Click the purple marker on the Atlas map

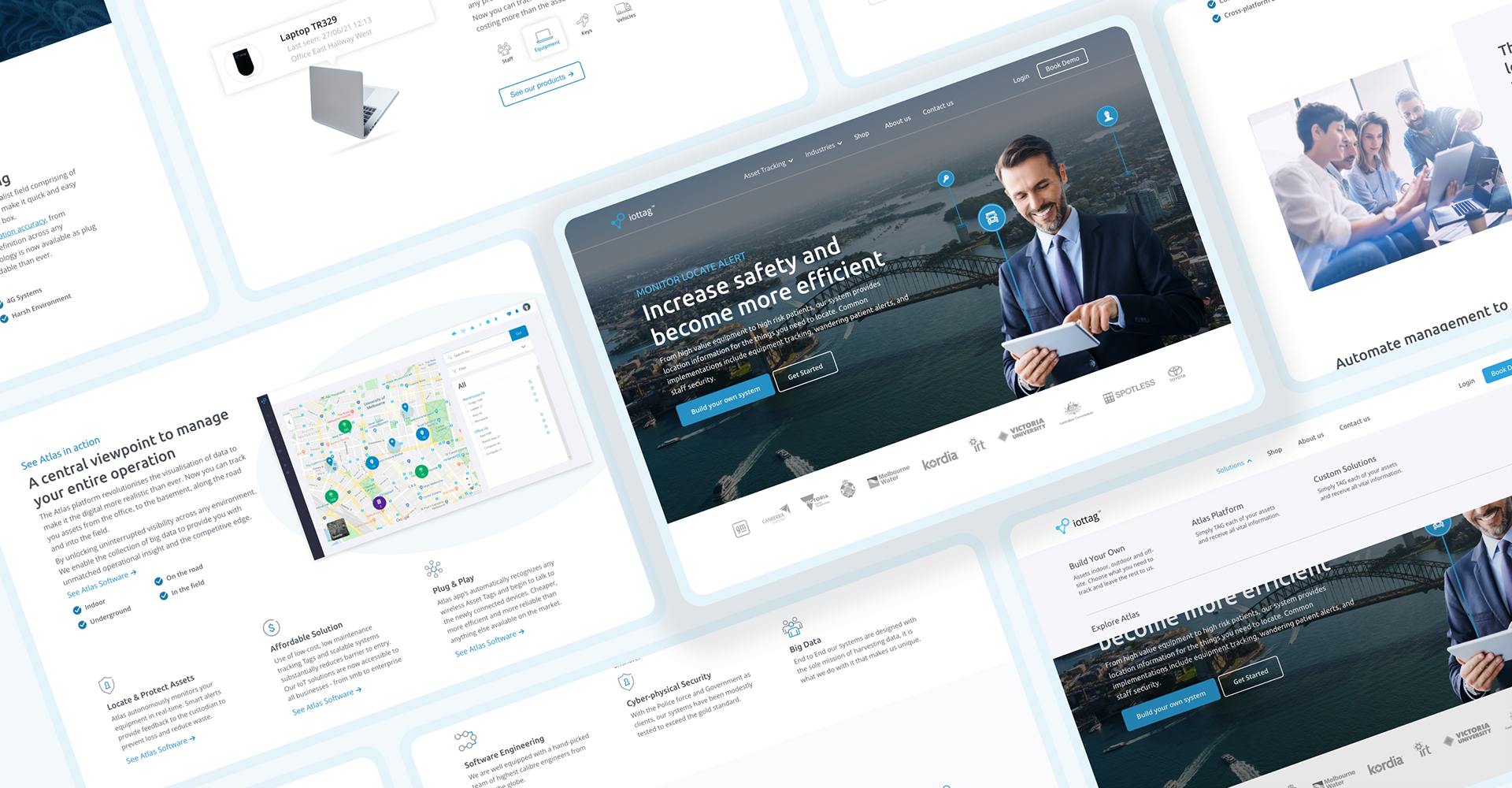pyautogui.click(x=380, y=503)
